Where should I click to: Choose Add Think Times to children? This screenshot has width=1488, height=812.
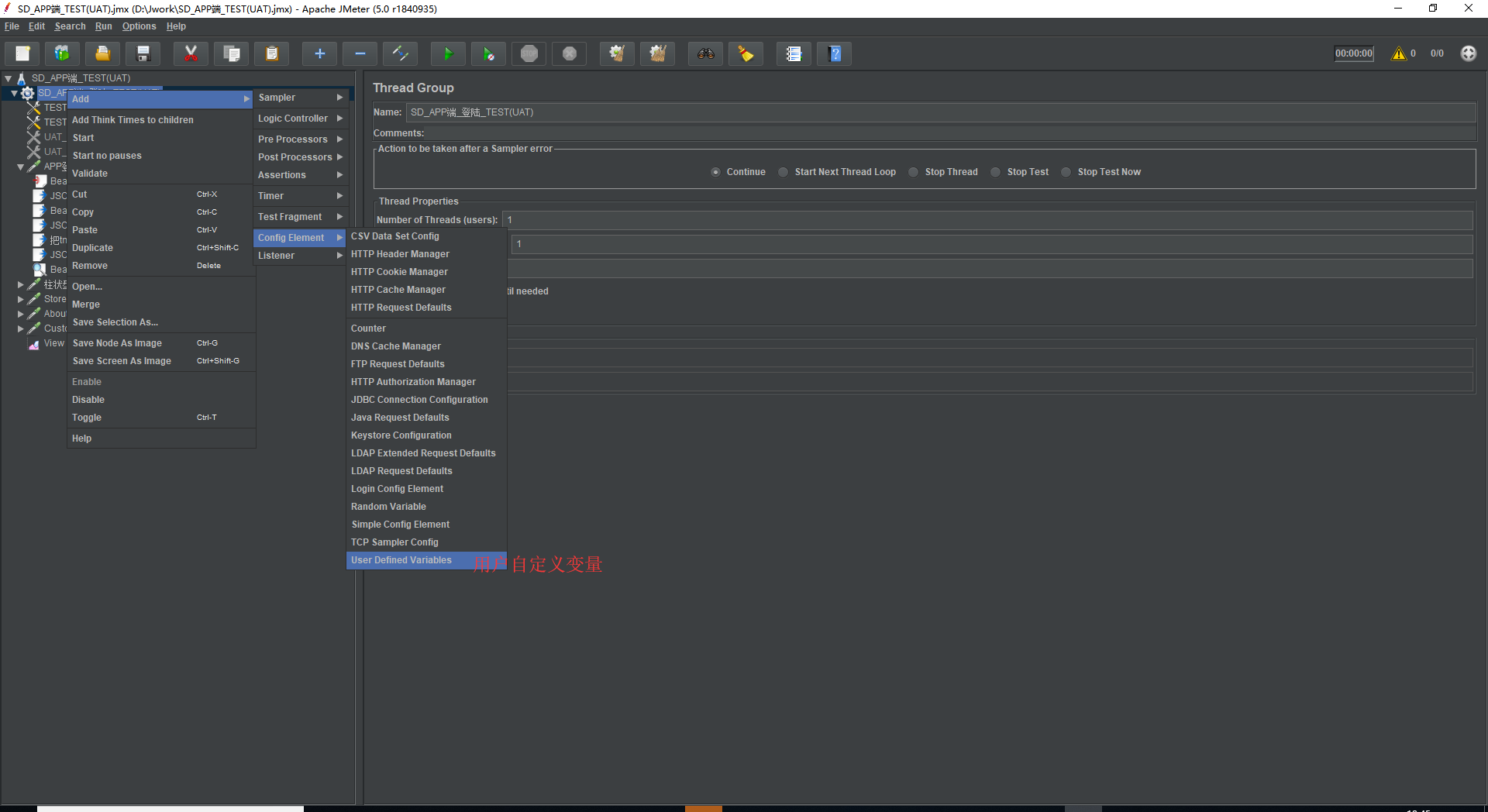coord(161,120)
